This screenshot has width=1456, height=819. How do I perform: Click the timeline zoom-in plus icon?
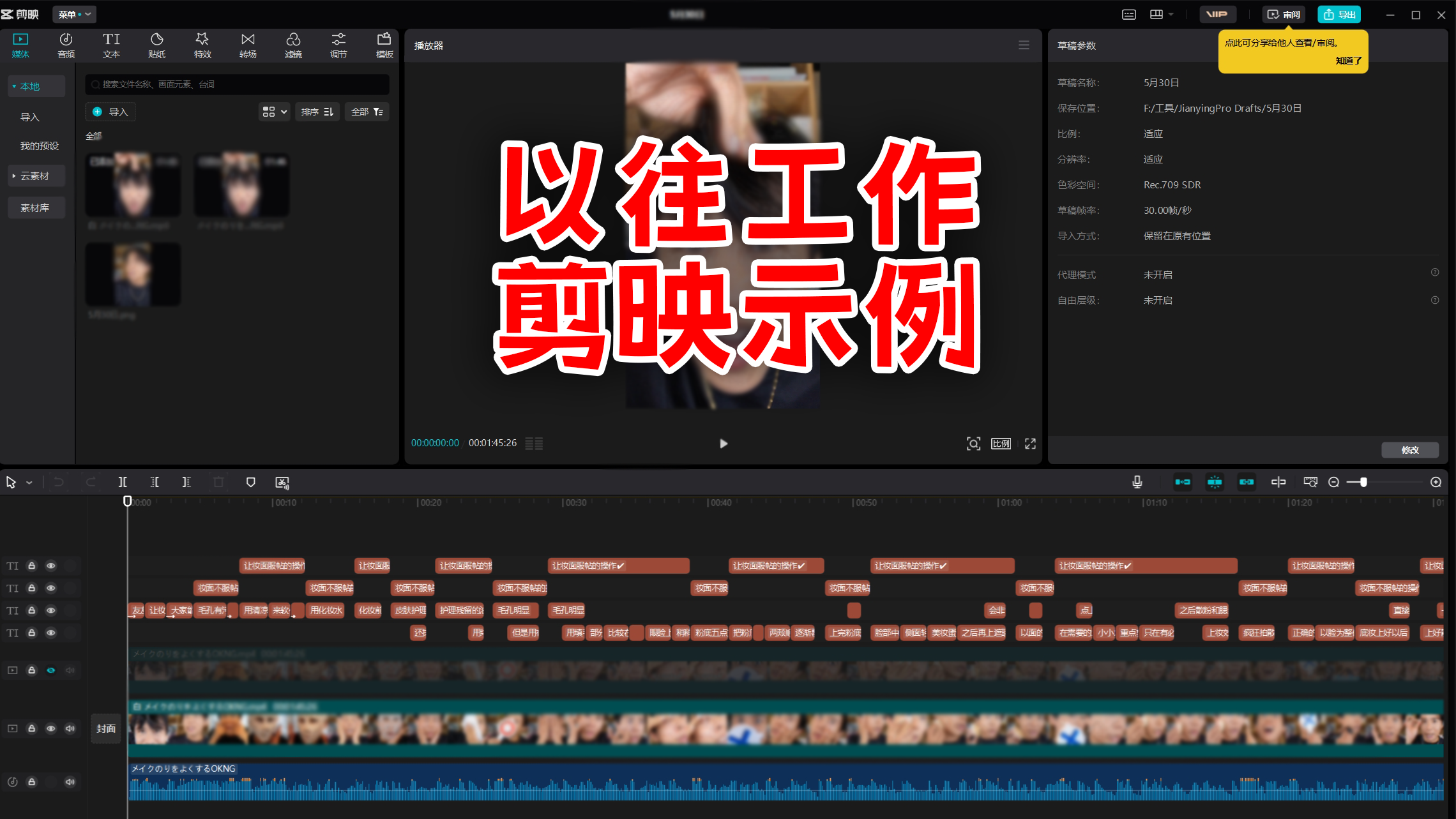(x=1436, y=482)
